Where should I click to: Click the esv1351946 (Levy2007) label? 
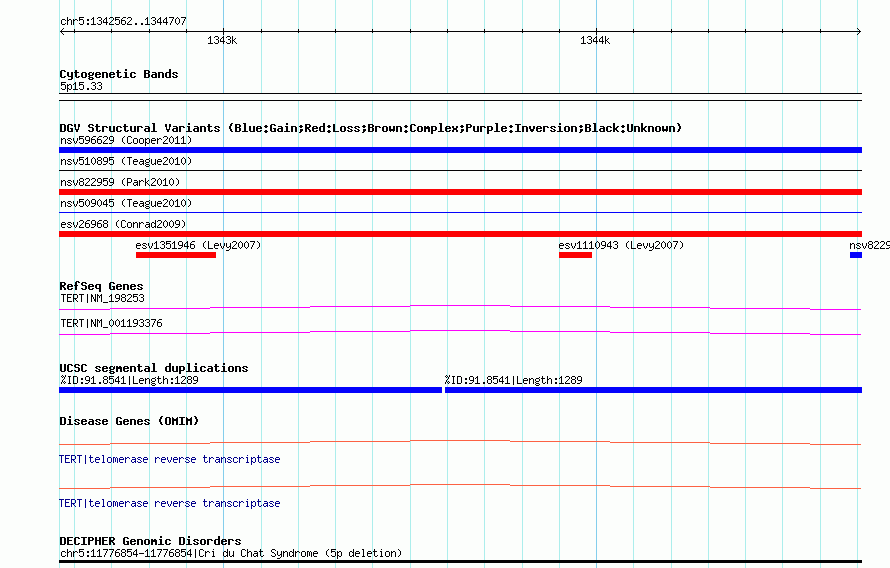click(198, 245)
